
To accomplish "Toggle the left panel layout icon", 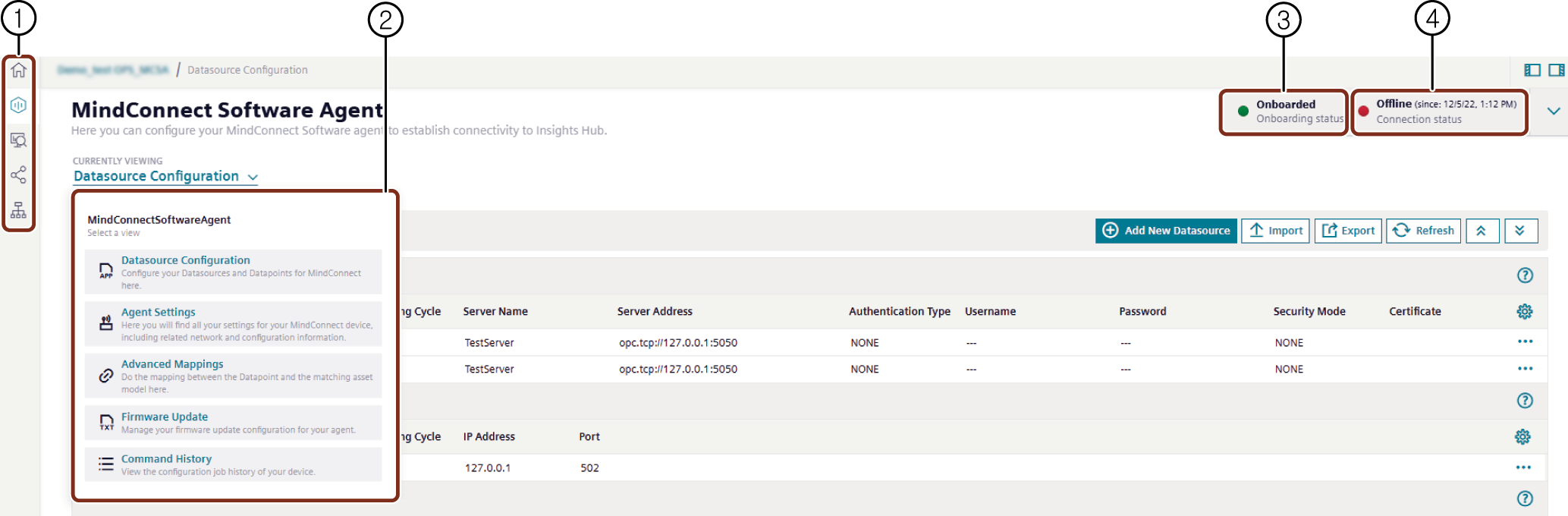I will pyautogui.click(x=1532, y=70).
